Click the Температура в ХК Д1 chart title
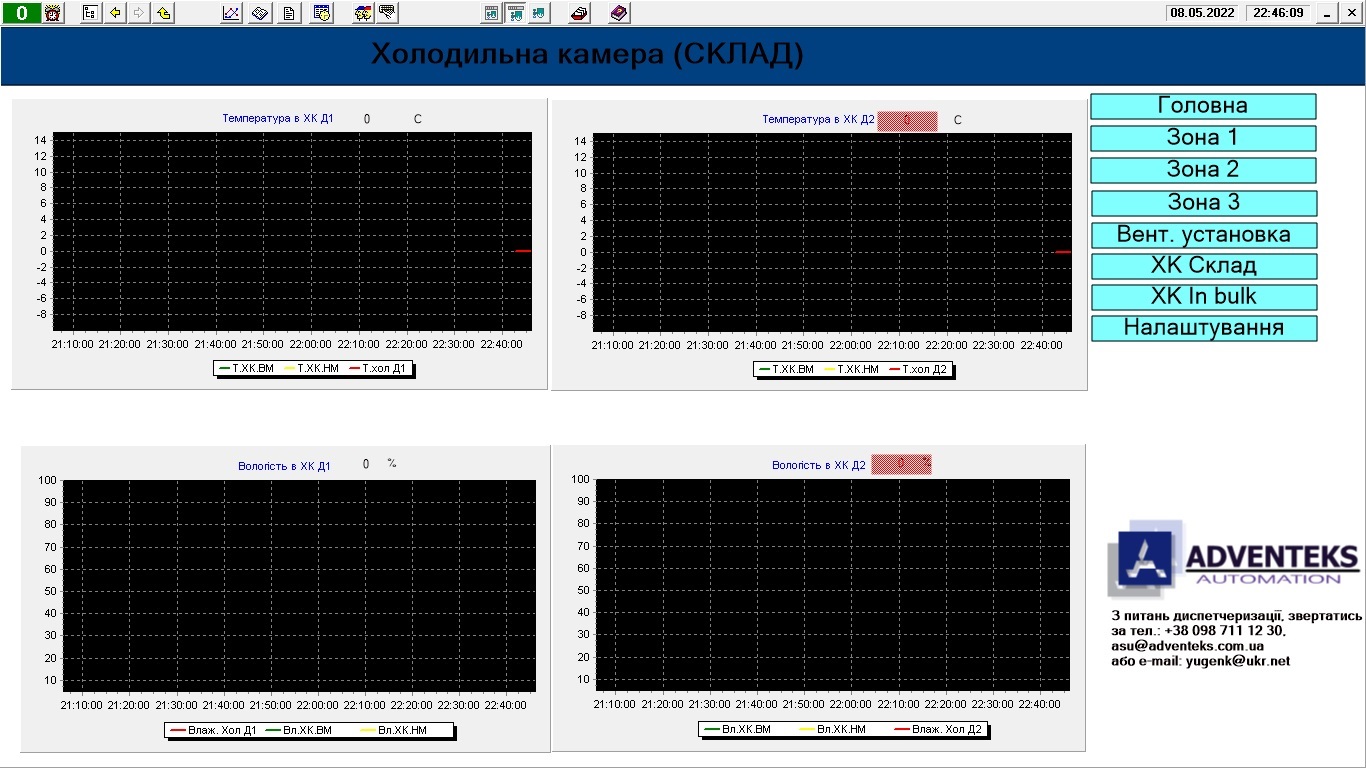The height and width of the screenshot is (768, 1366). (x=278, y=118)
